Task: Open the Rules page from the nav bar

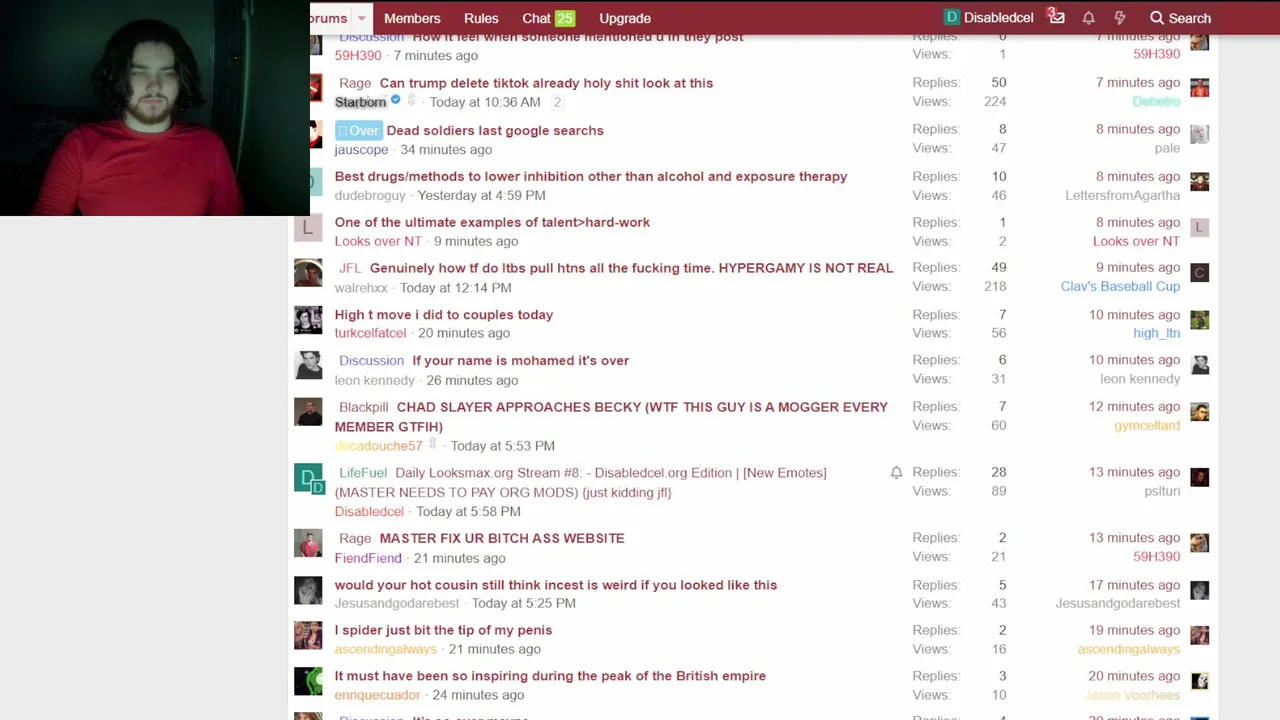Action: point(481,18)
